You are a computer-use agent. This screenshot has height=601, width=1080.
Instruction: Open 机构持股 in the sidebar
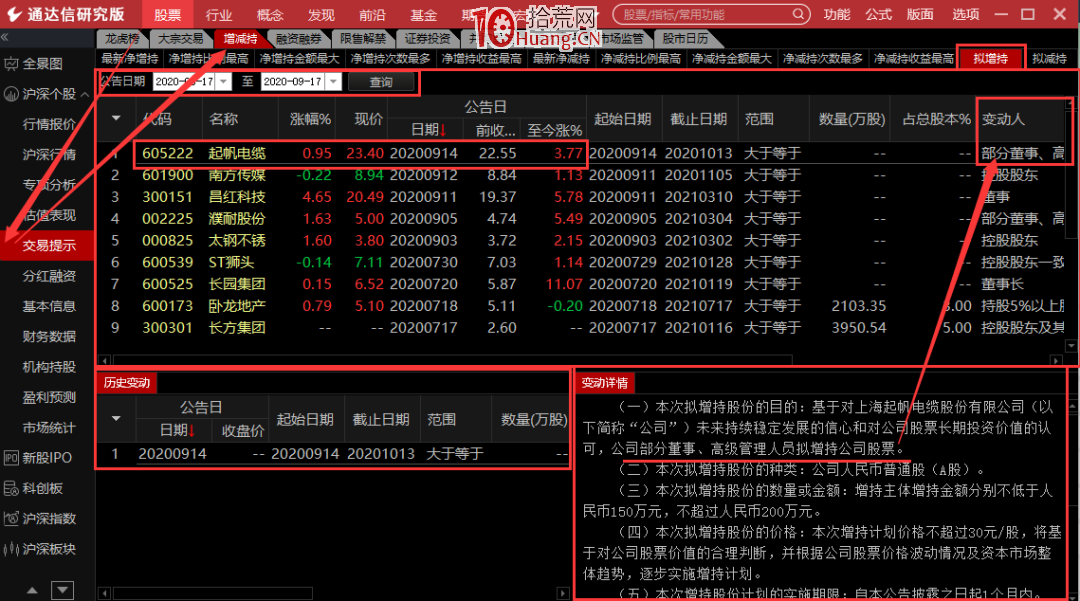[48, 367]
